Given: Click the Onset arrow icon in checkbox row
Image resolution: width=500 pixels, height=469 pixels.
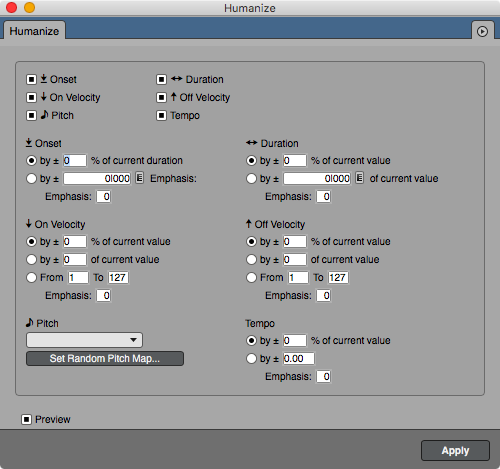Looking at the screenshot, I should 44,79.
